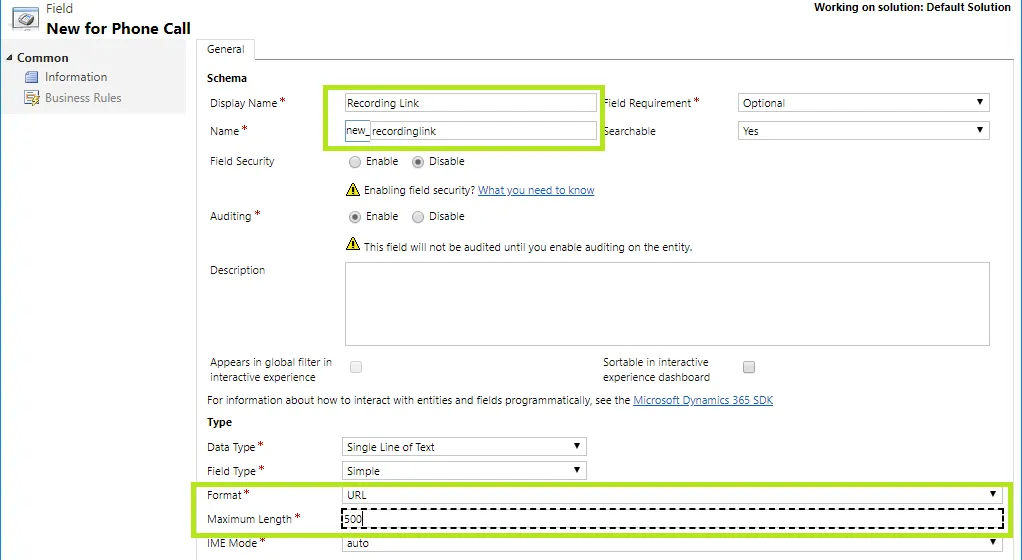
Task: Click the Description text area
Action: (x=667, y=304)
